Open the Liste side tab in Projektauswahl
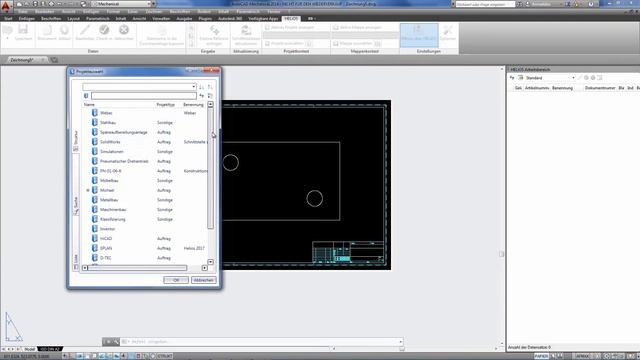This screenshot has height=360, width=640. click(76, 261)
